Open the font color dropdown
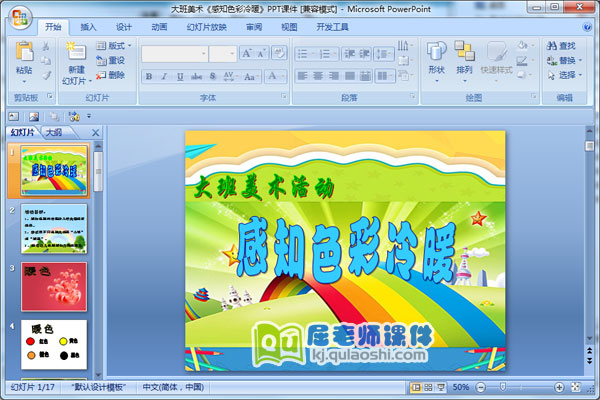 point(284,77)
